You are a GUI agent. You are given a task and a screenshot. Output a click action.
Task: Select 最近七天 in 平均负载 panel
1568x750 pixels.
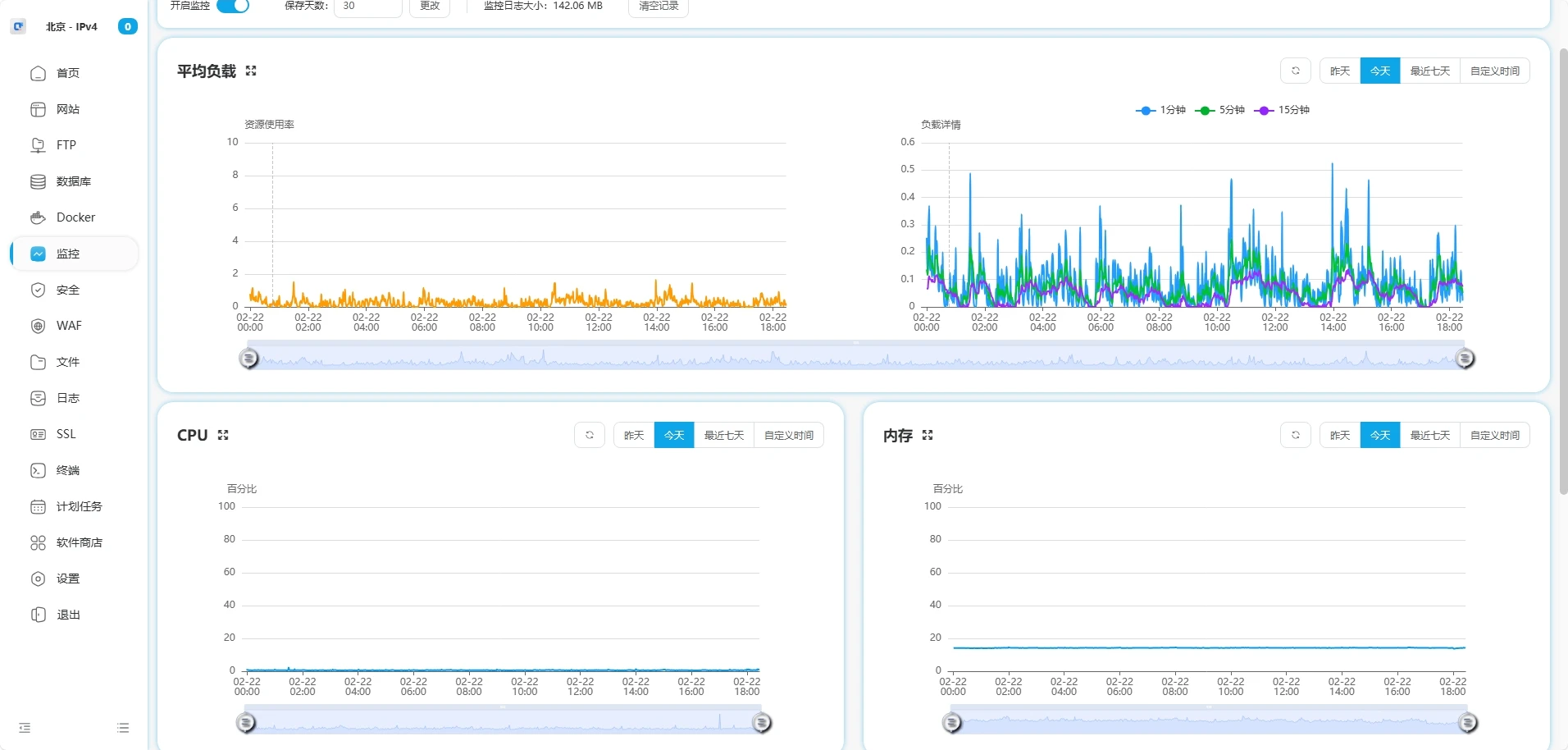pos(1429,71)
